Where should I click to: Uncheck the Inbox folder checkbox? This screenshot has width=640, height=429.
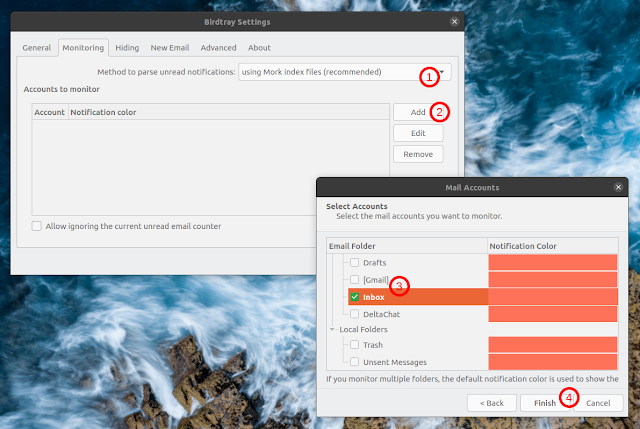click(x=355, y=297)
